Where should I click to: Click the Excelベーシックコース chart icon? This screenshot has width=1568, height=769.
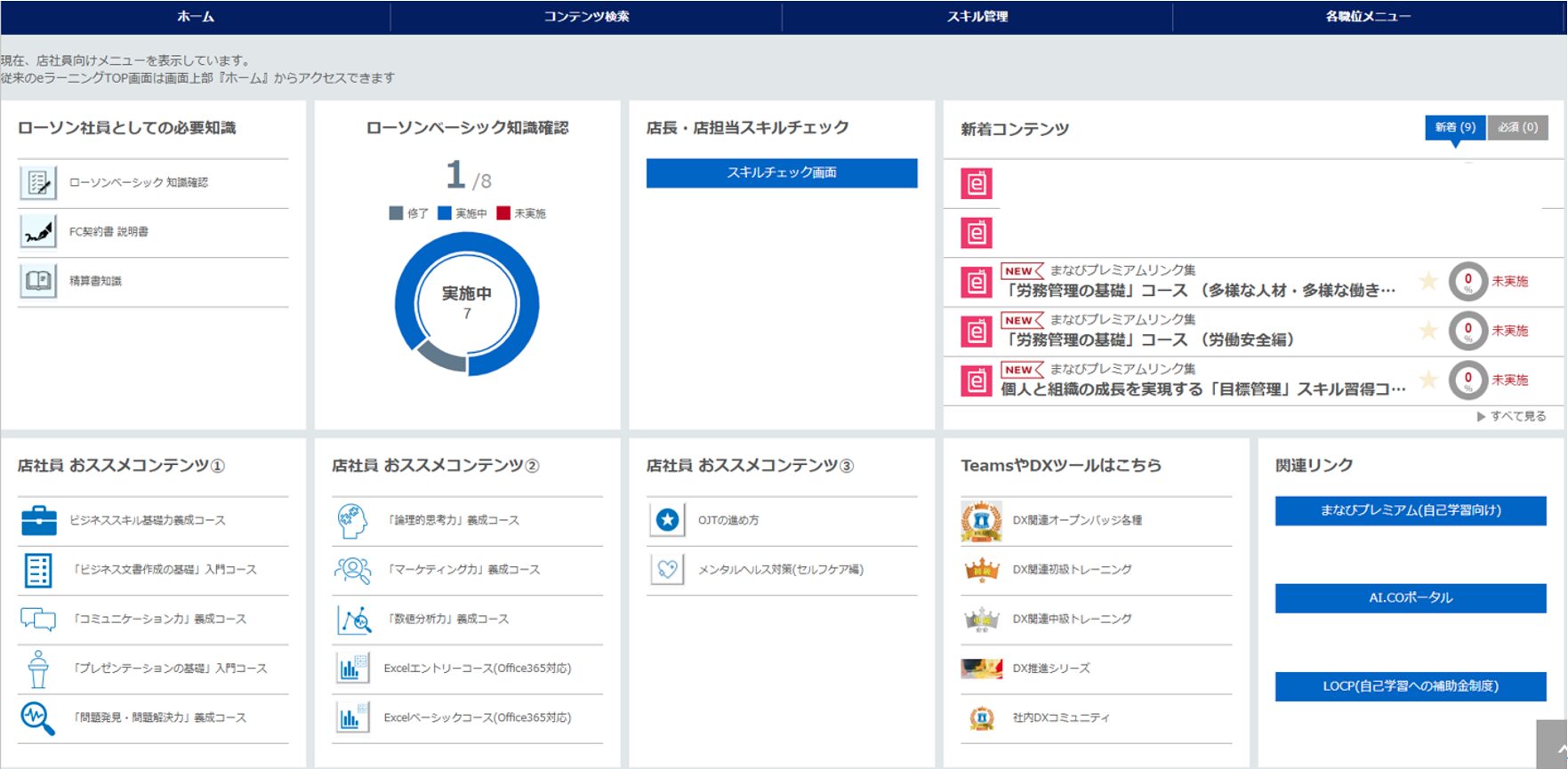353,718
